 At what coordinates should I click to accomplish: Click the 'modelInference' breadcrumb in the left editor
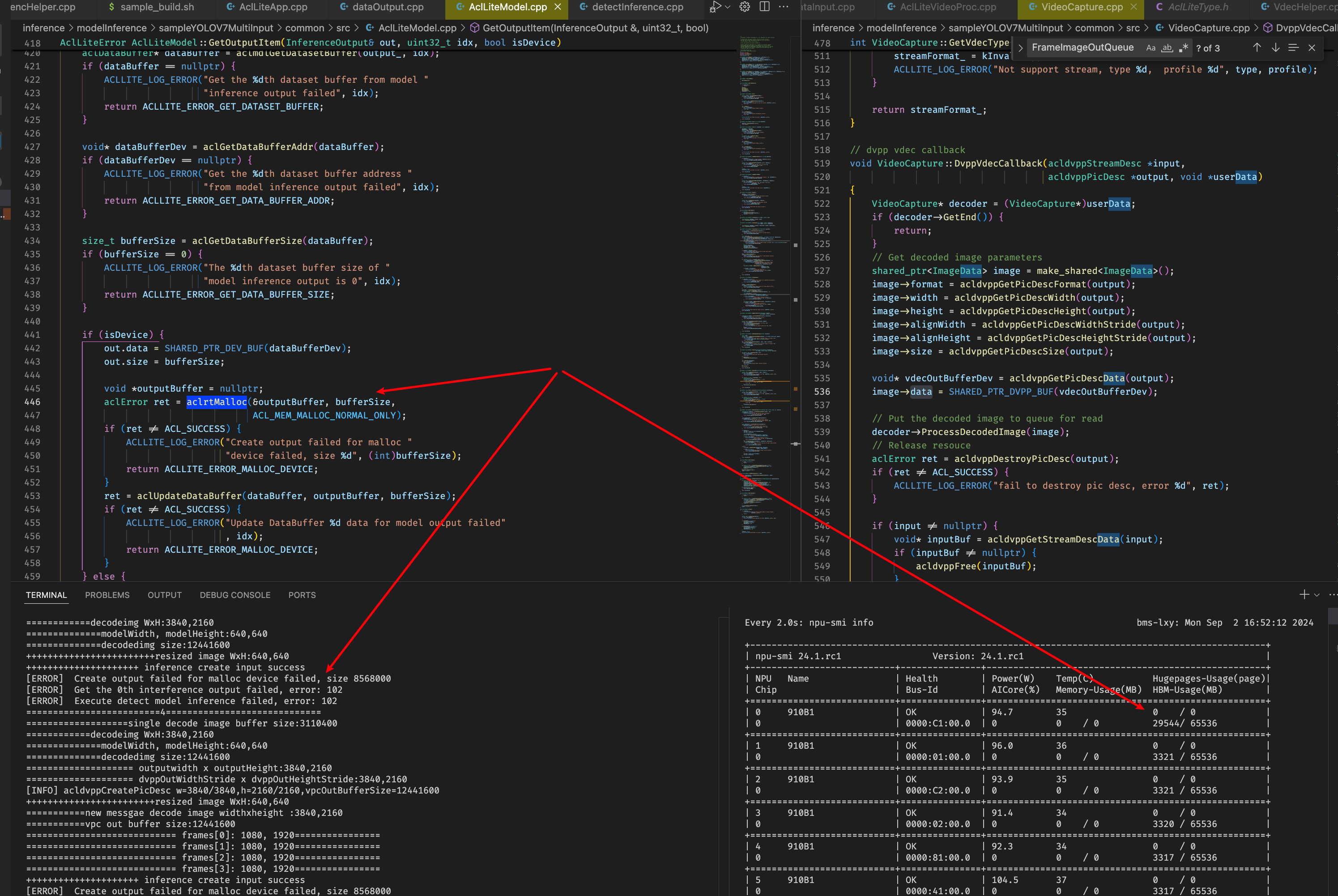[111, 28]
